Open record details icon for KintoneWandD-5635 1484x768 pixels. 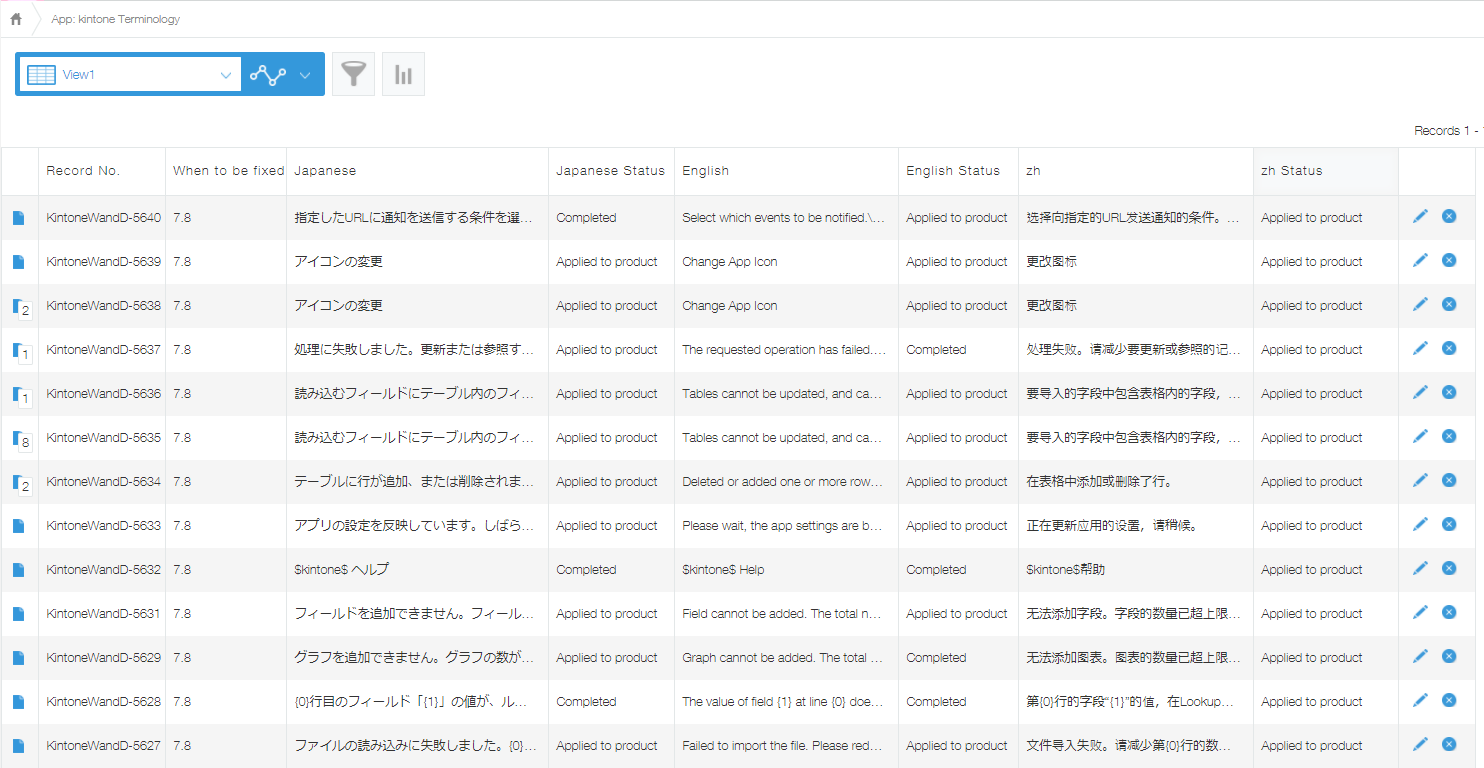click(x=20, y=439)
